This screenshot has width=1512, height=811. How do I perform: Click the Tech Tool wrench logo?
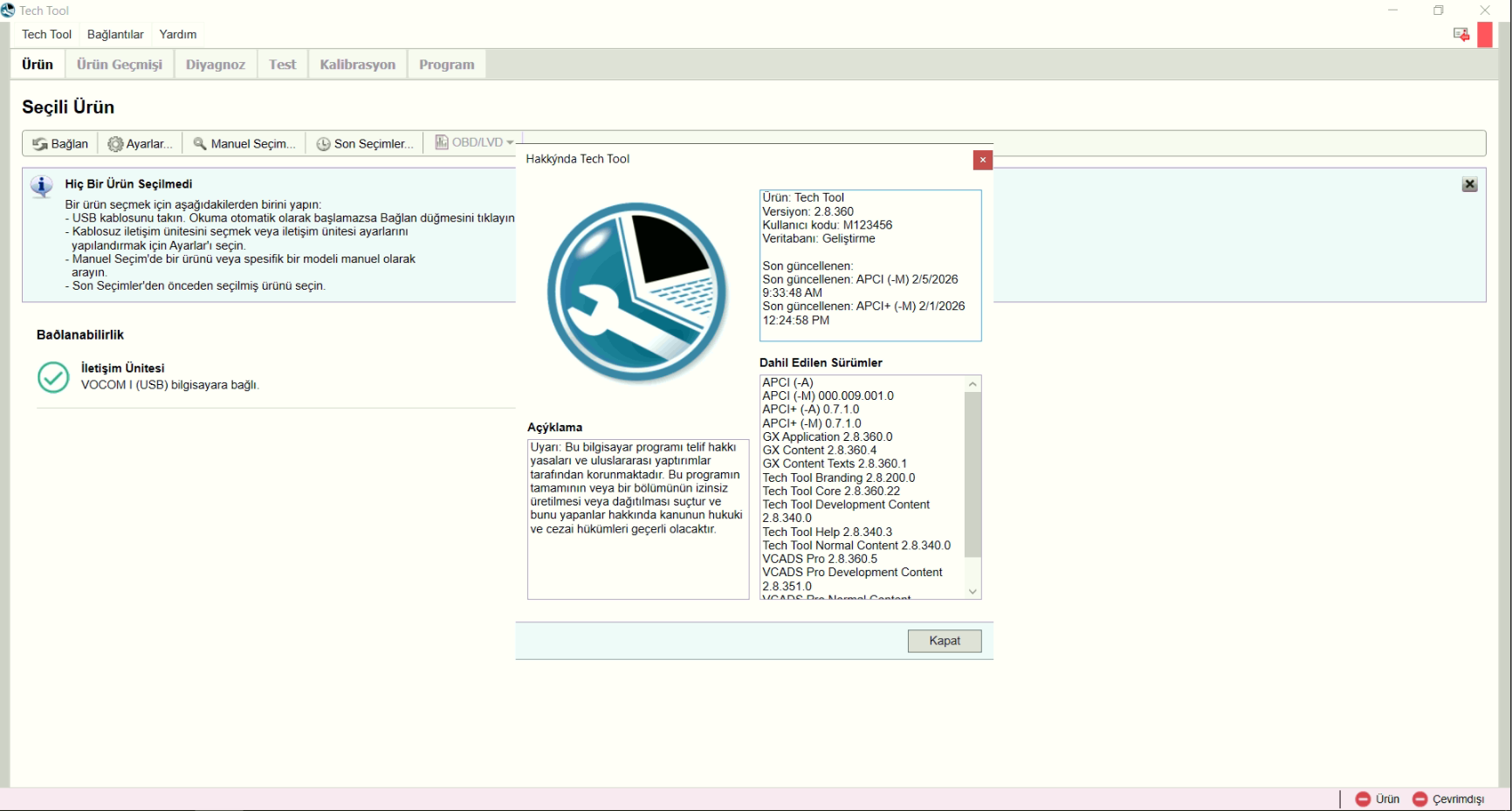[636, 292]
